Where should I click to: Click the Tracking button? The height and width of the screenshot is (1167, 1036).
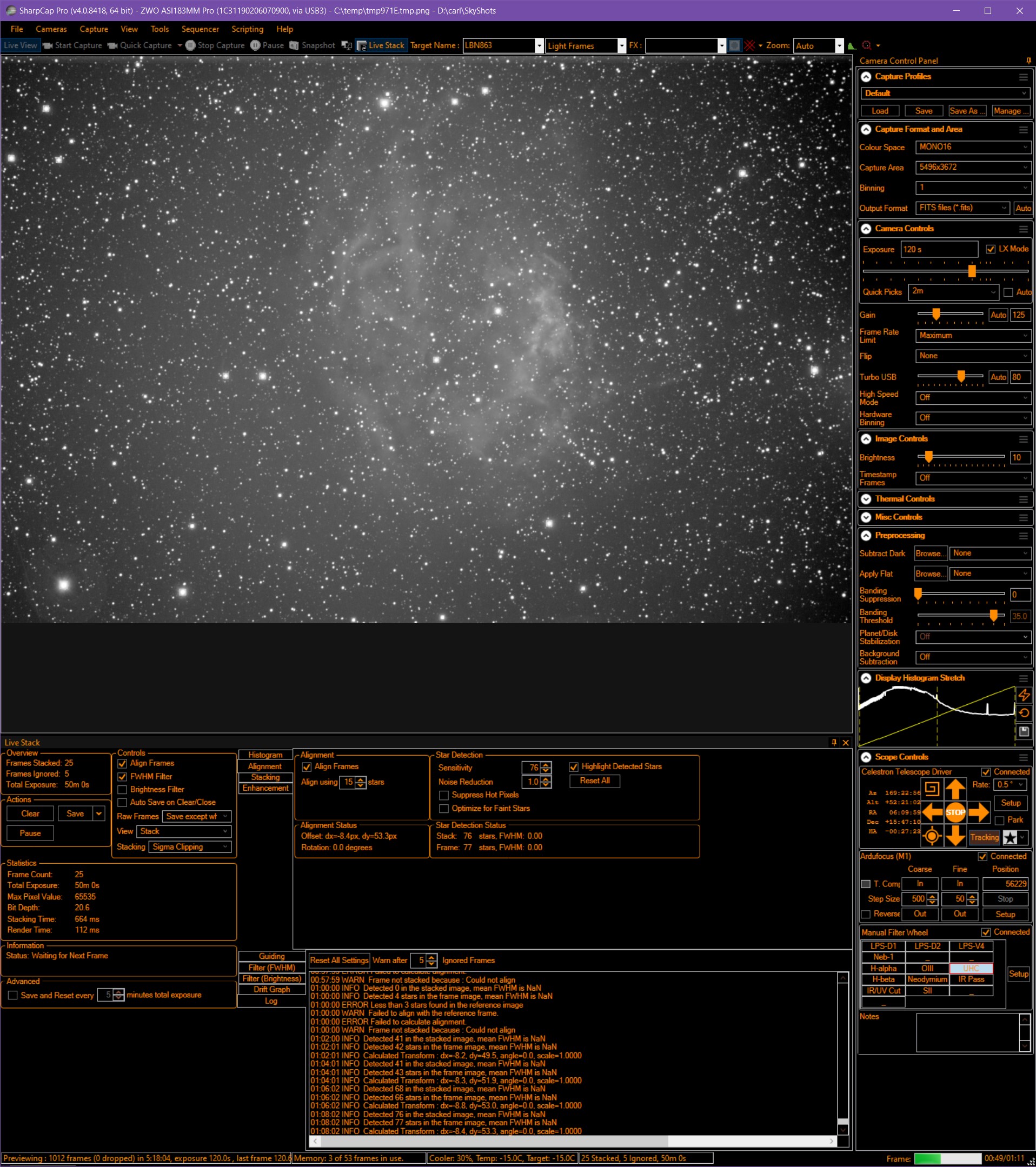[x=985, y=838]
